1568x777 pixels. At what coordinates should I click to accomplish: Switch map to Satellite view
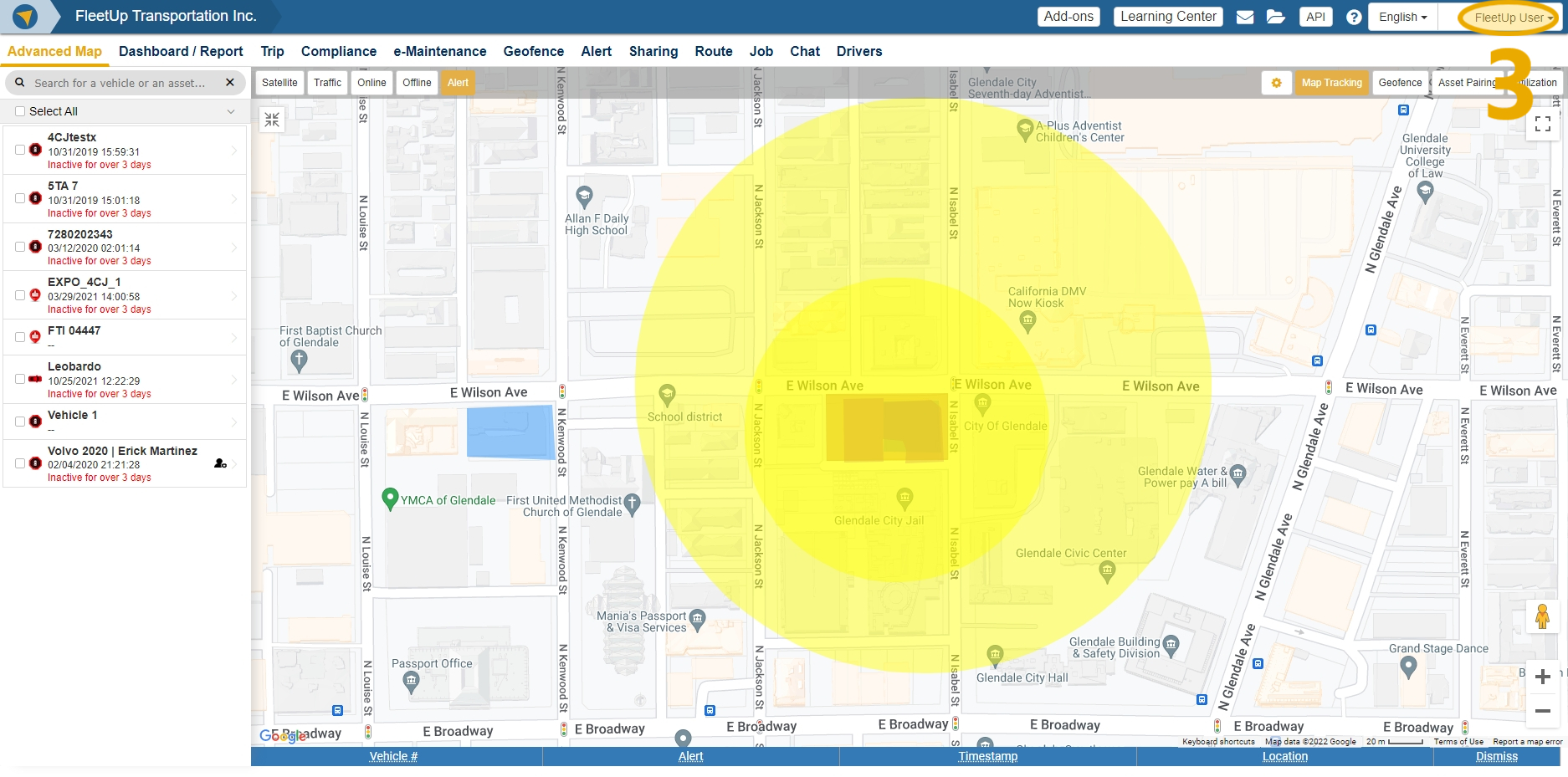279,83
